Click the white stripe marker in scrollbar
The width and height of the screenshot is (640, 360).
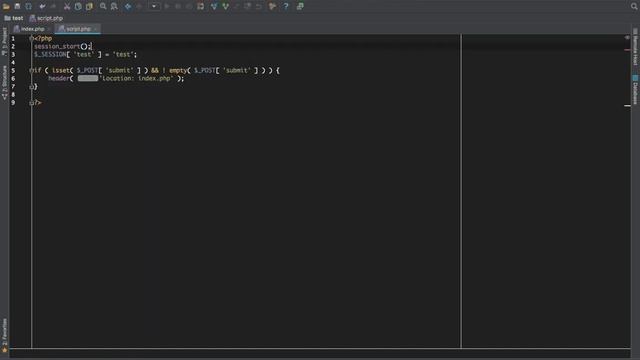tap(627, 106)
